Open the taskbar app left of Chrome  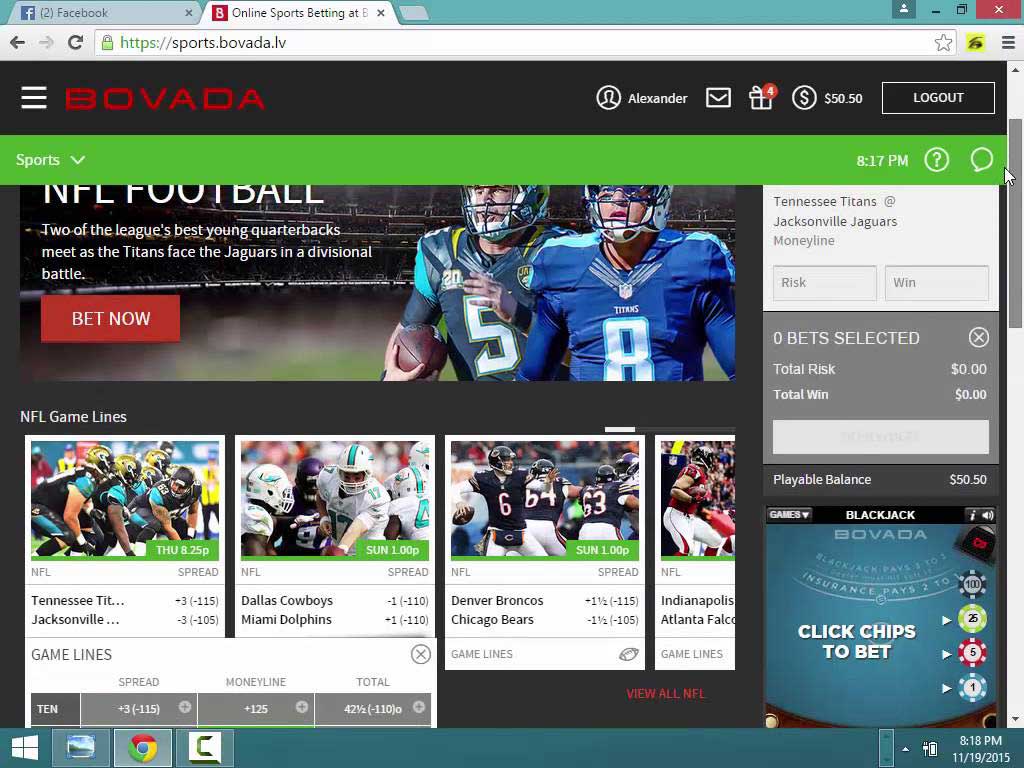coord(81,748)
